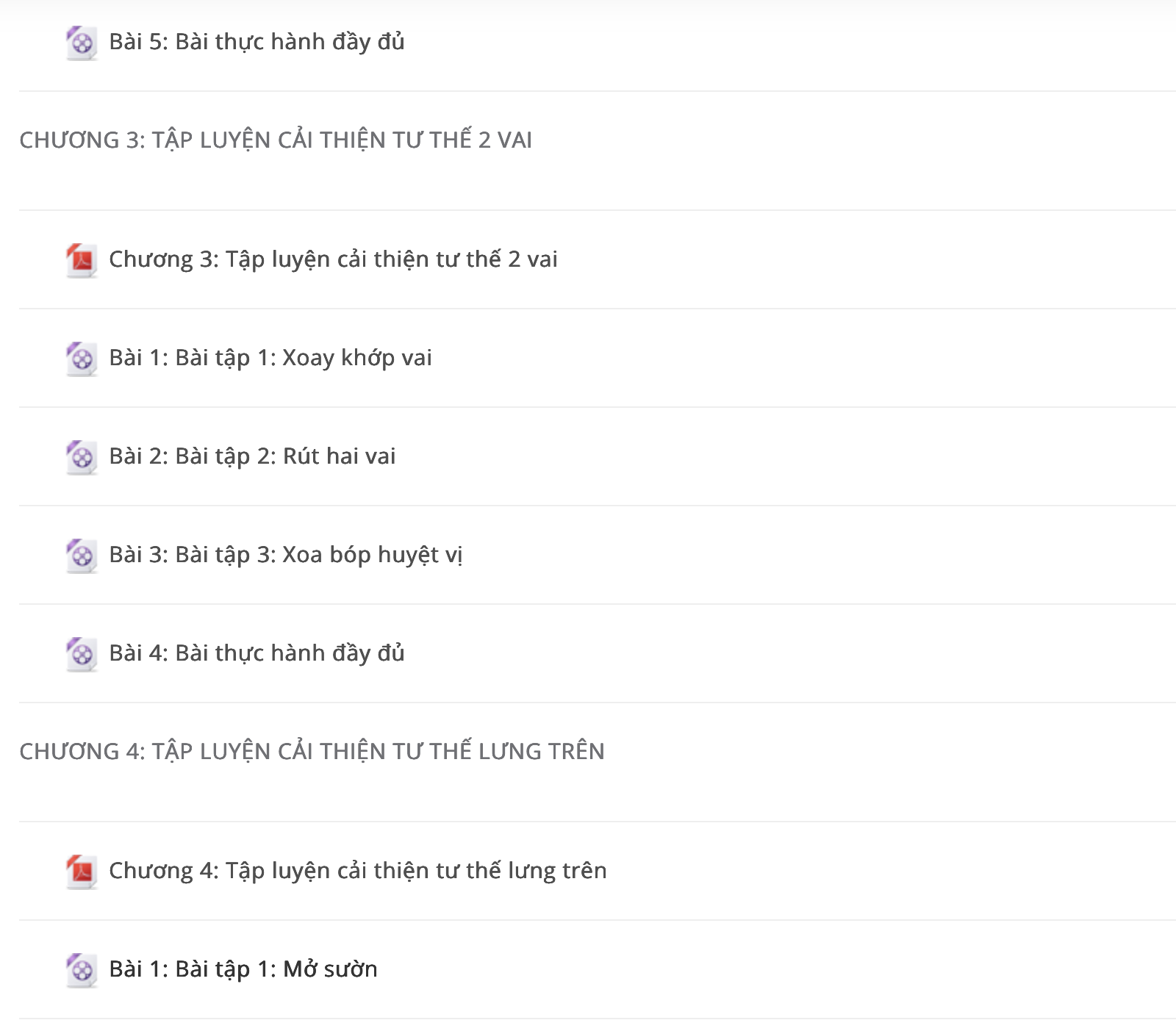Screen dimensions: 1176x1020
Task: Select section heading CHƯƠNG 3 TƯ THẾ 2 VAI
Action: click(x=276, y=140)
